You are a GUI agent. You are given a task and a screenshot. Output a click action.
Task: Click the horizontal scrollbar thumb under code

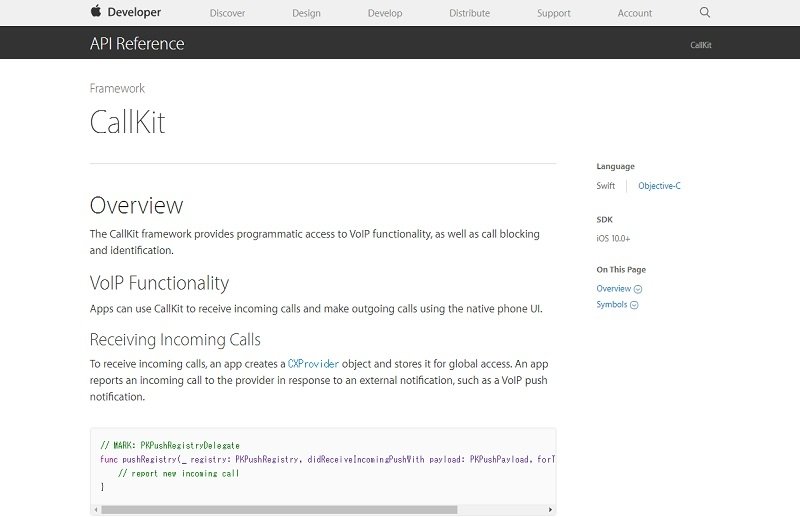point(279,509)
